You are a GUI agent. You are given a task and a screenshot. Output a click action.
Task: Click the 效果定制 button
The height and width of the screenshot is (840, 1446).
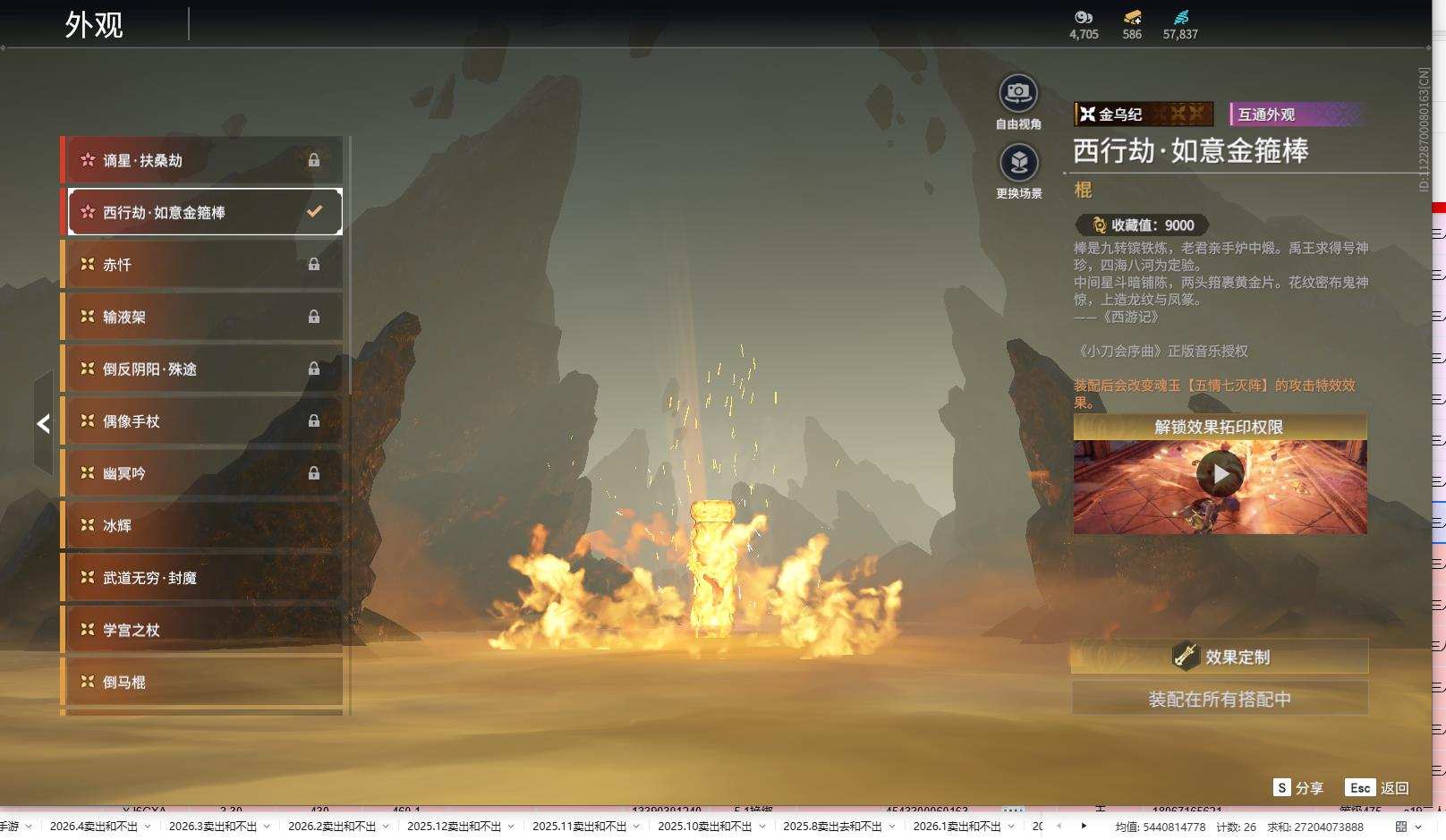click(x=1220, y=657)
